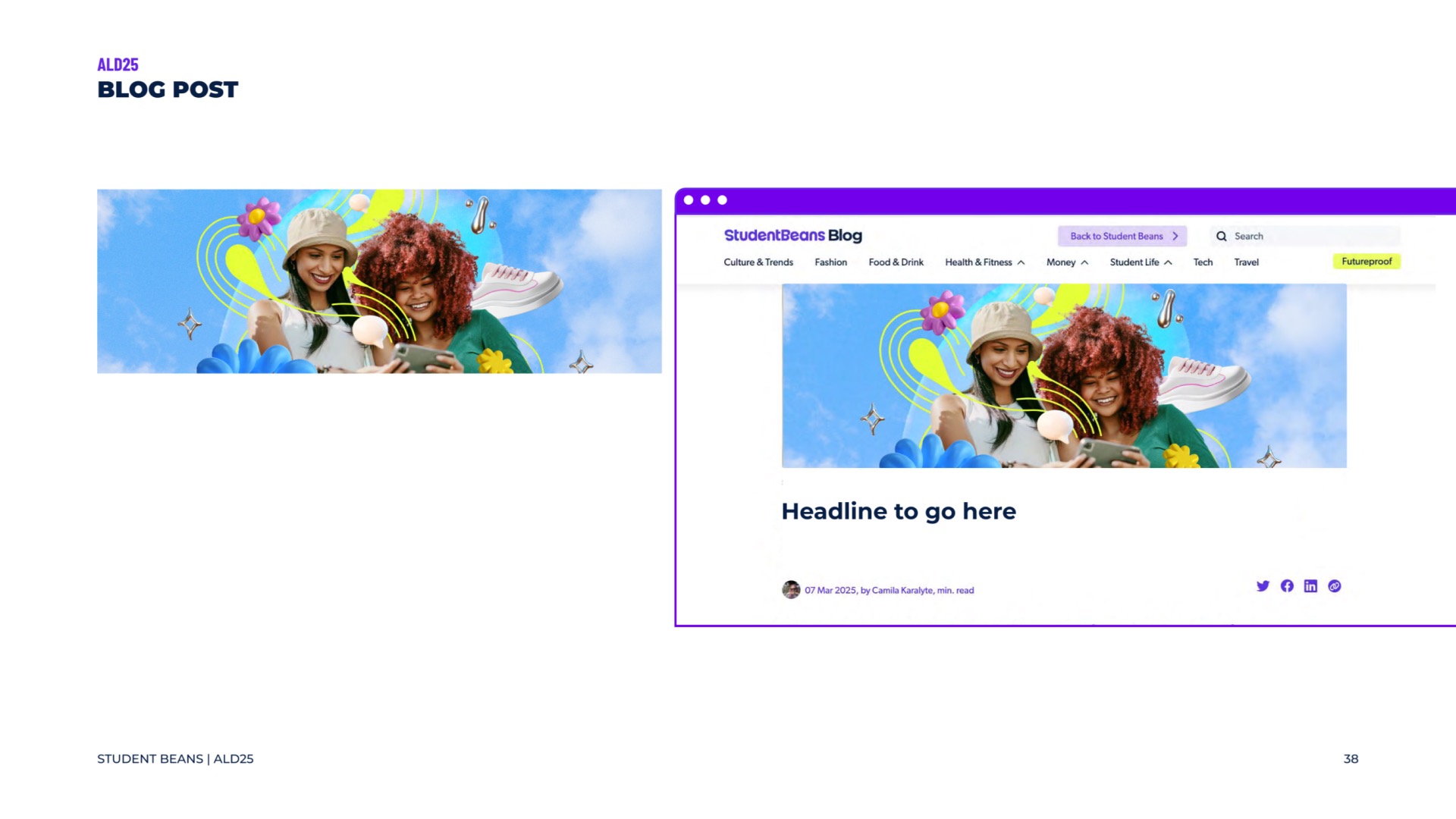Viewport: 1456px width, 819px height.
Task: Click the Twitter share icon
Action: [x=1263, y=586]
